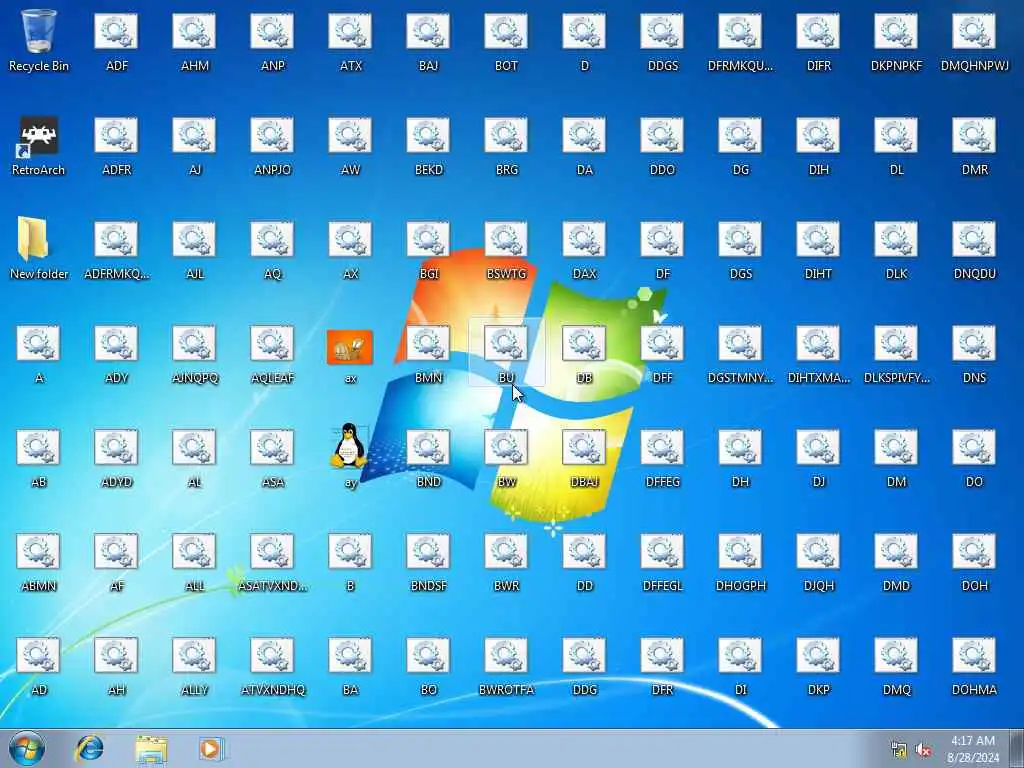This screenshot has width=1024, height=768.
Task: Click the orange snail icon named ax
Action: 350,347
